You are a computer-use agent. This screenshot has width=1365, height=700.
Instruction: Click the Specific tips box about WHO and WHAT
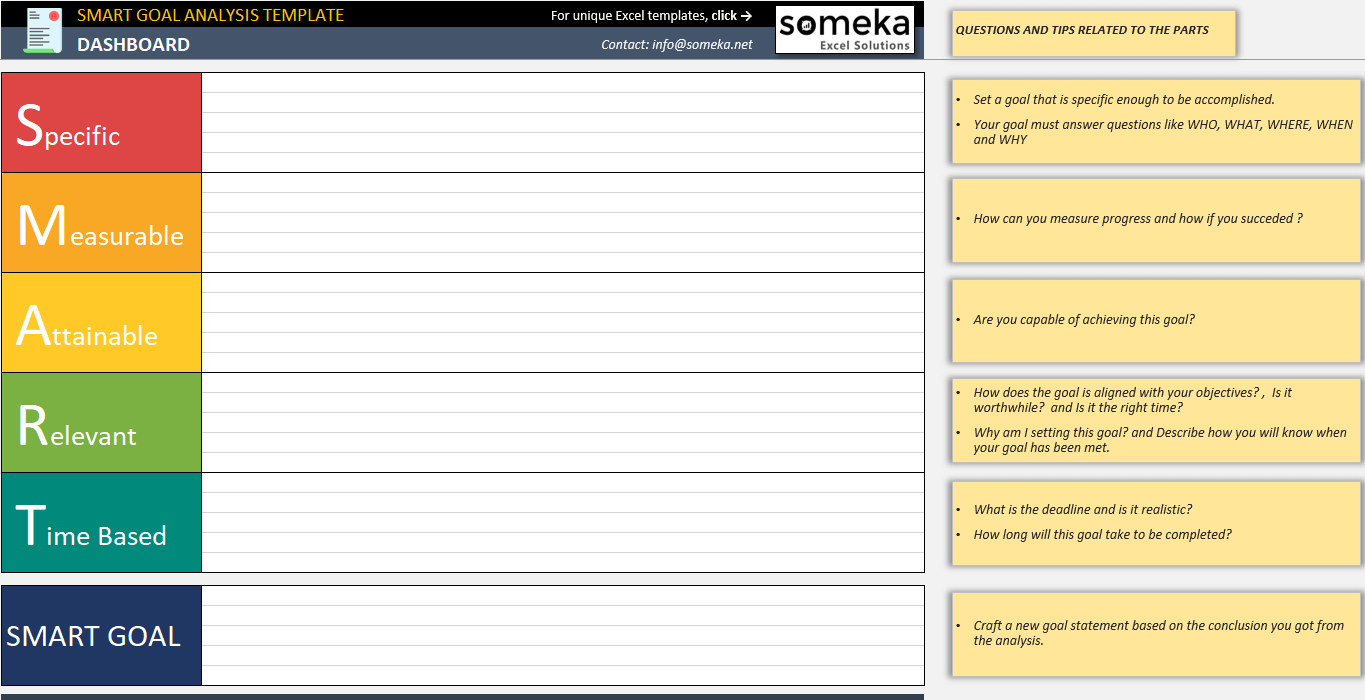[1155, 120]
